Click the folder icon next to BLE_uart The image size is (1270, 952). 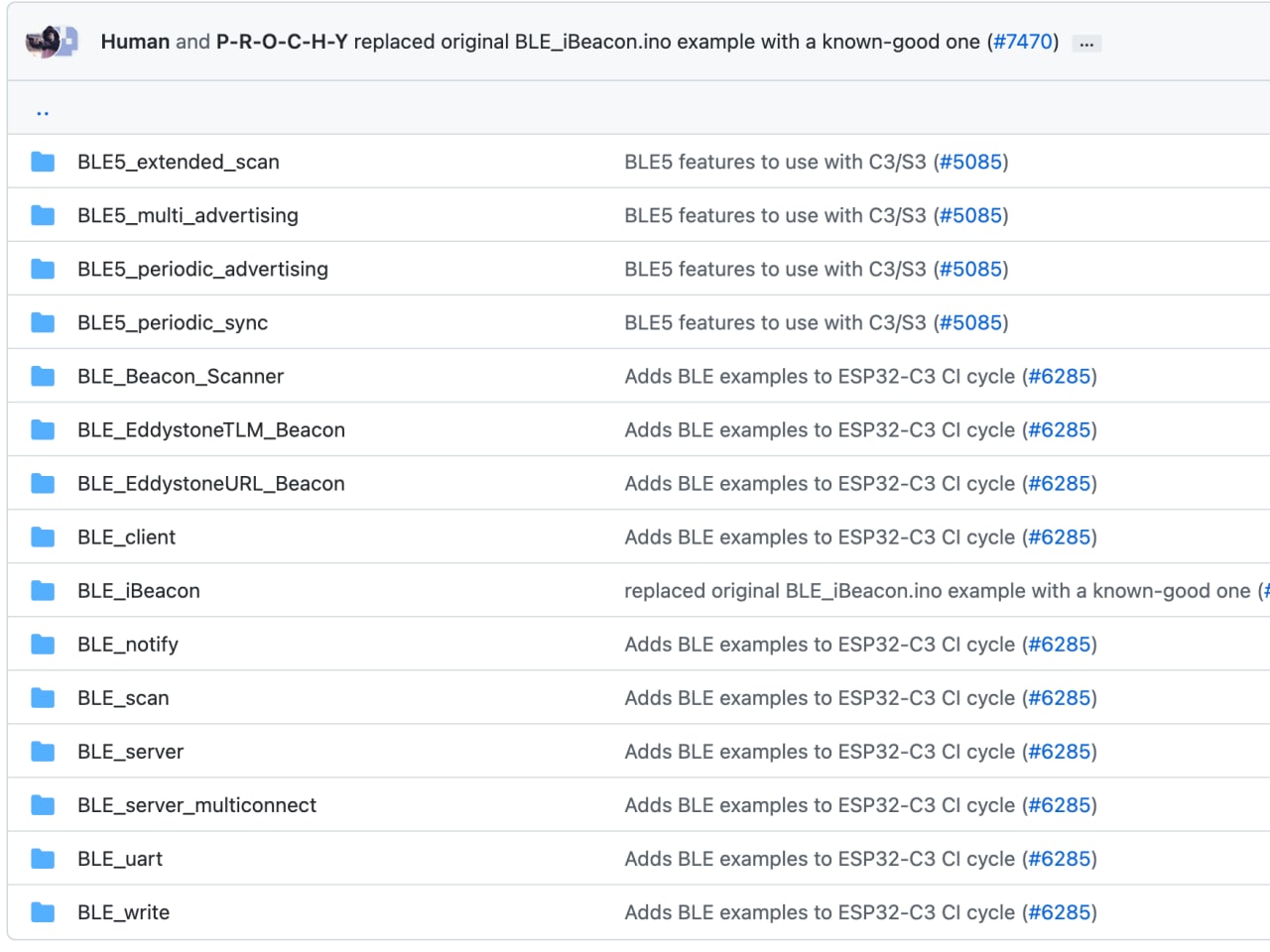tap(43, 859)
